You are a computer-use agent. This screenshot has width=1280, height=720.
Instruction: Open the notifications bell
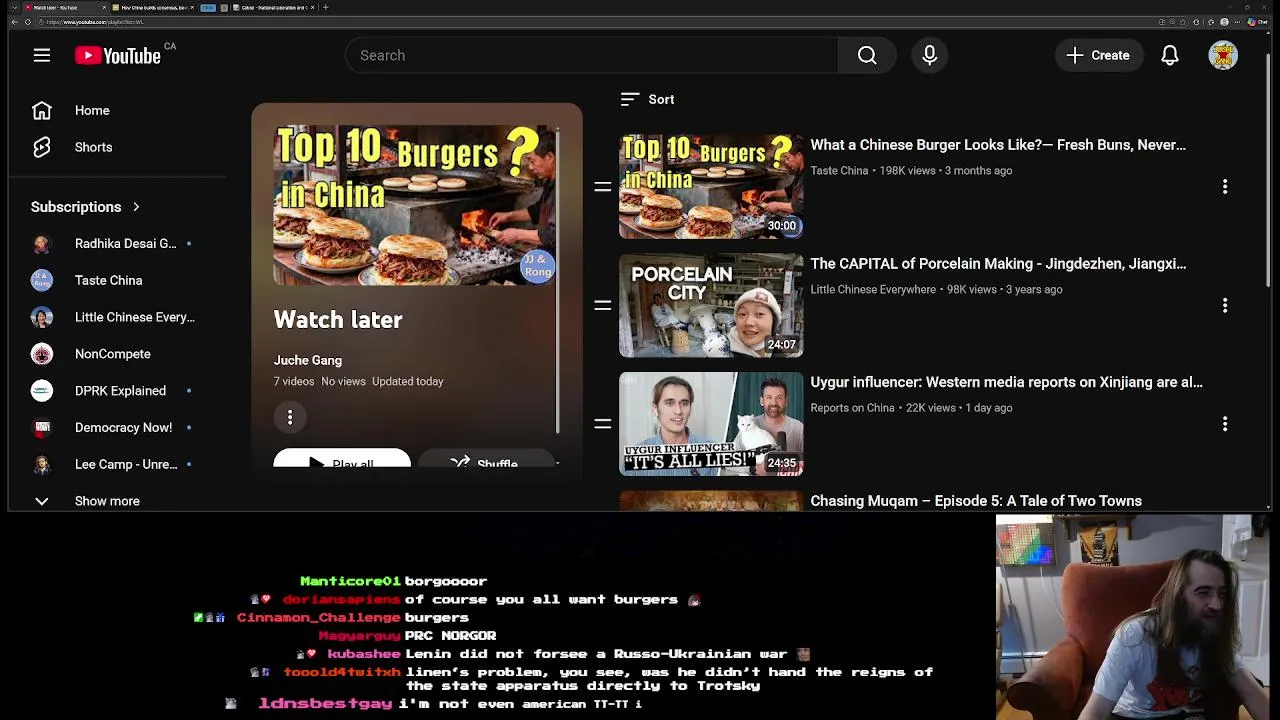pos(1170,55)
